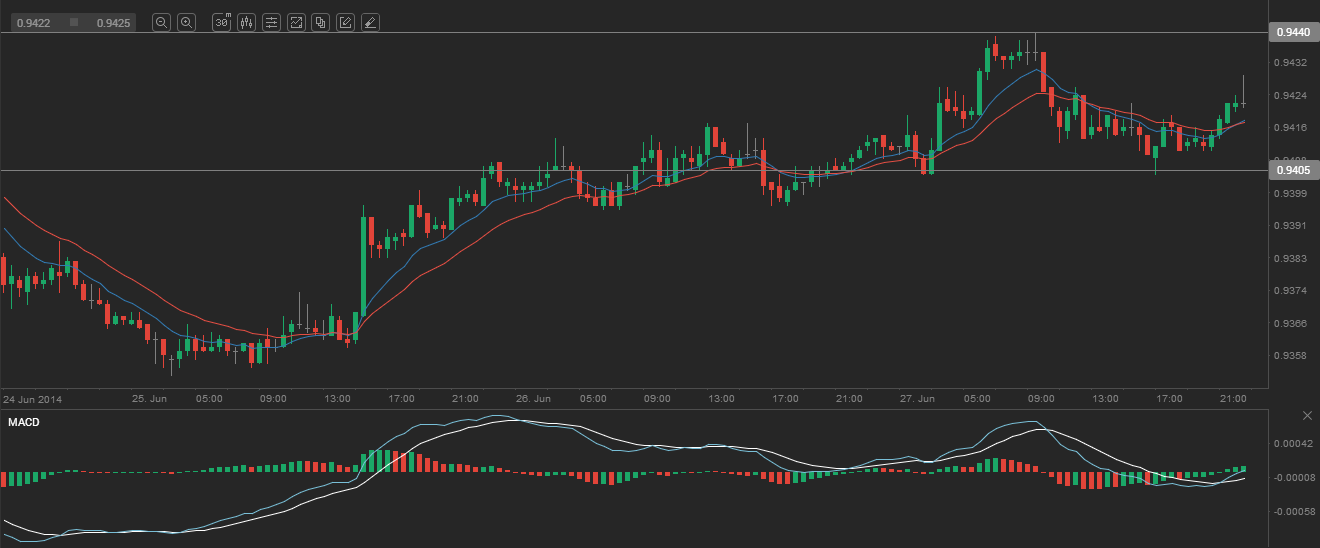Close the MACD indicator panel

pos(1307,415)
